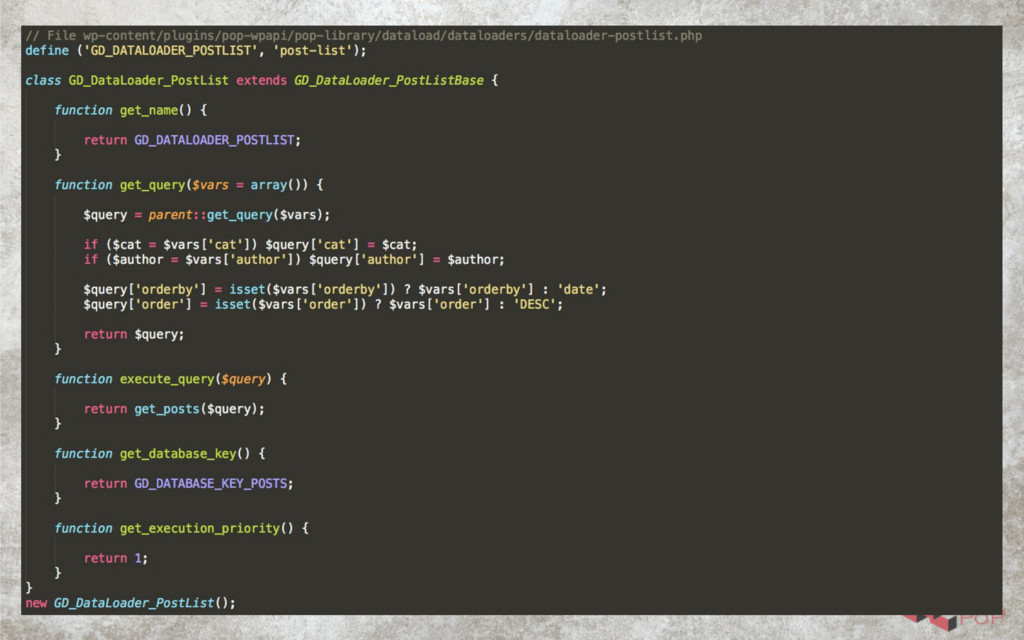This screenshot has width=1024, height=640.
Task: Click the 'DESC' default string
Action: (535, 304)
